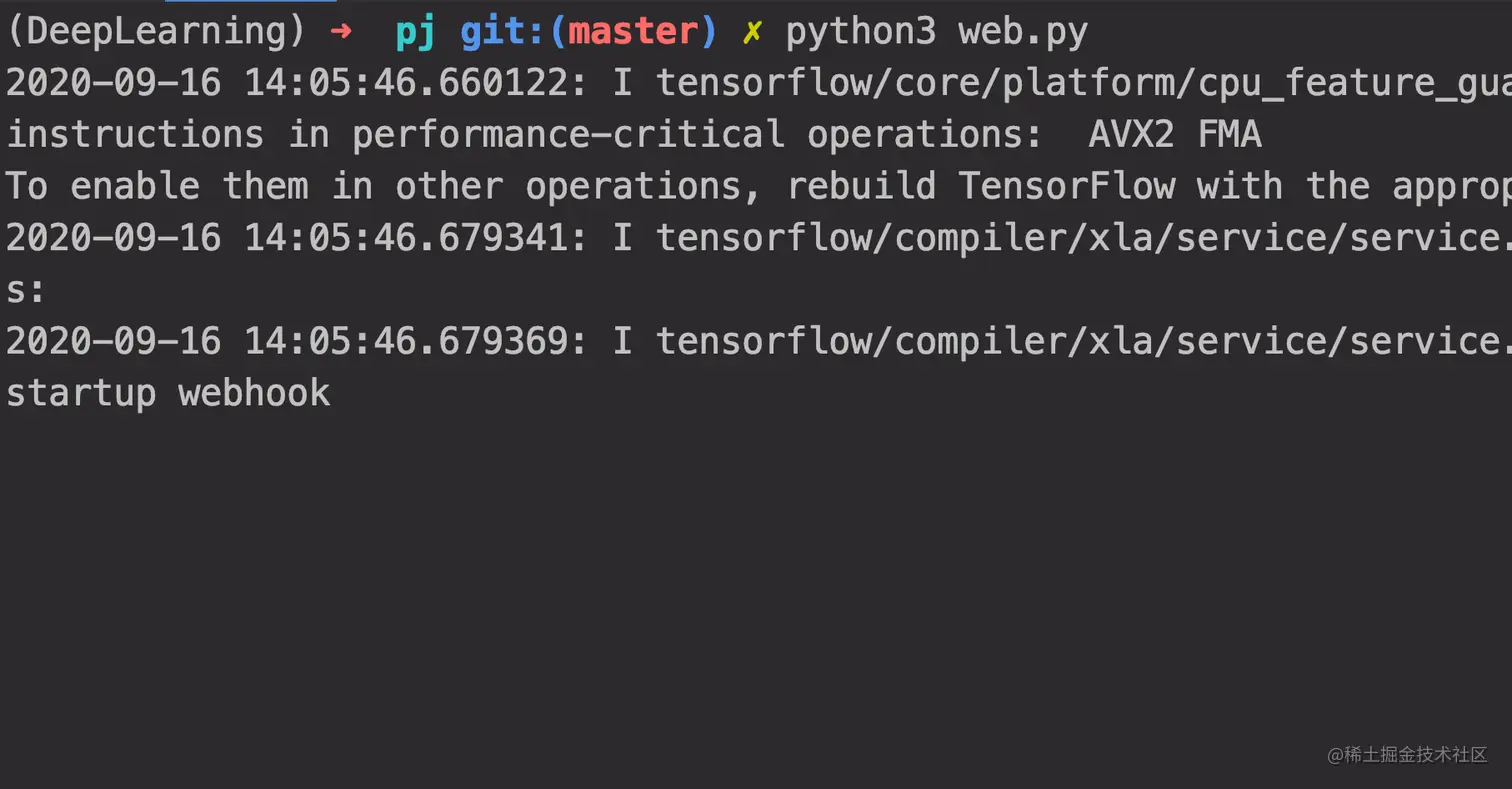The width and height of the screenshot is (1512, 789).
Task: Click the pj directory name in prompt
Action: point(415,32)
